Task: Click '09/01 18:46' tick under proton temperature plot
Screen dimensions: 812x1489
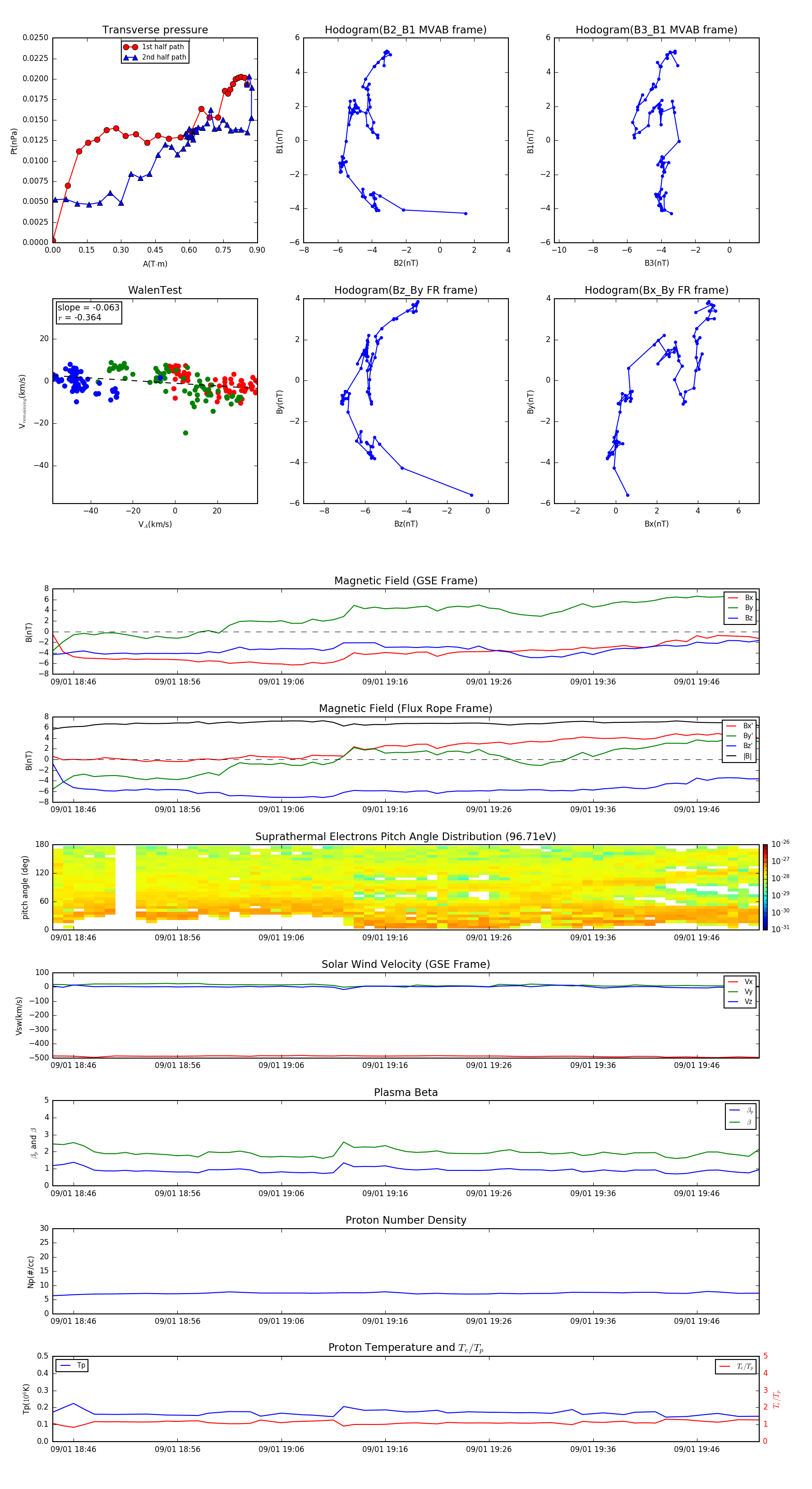Action: 74,1449
